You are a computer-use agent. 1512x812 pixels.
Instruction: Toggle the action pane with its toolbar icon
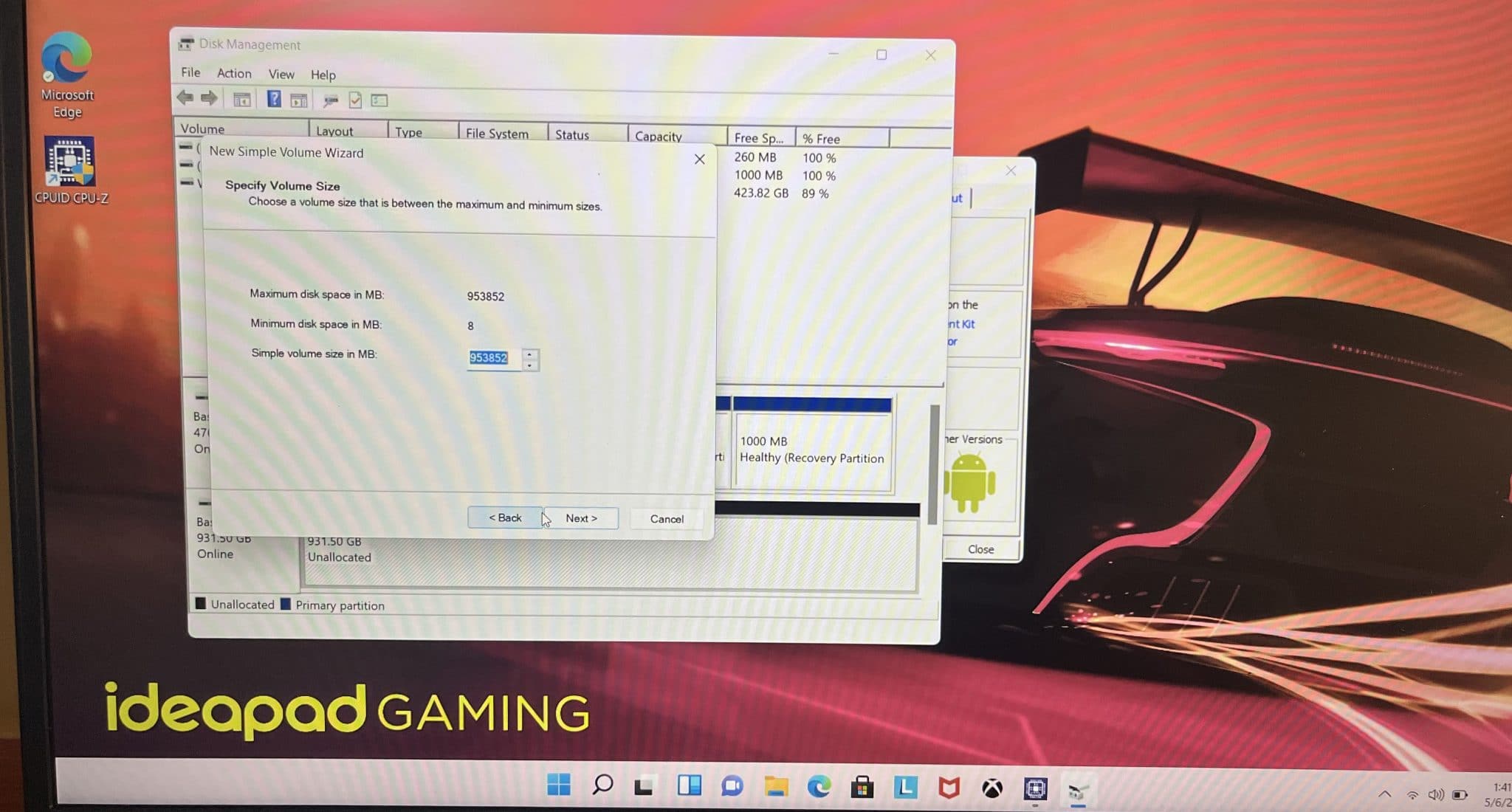299,99
